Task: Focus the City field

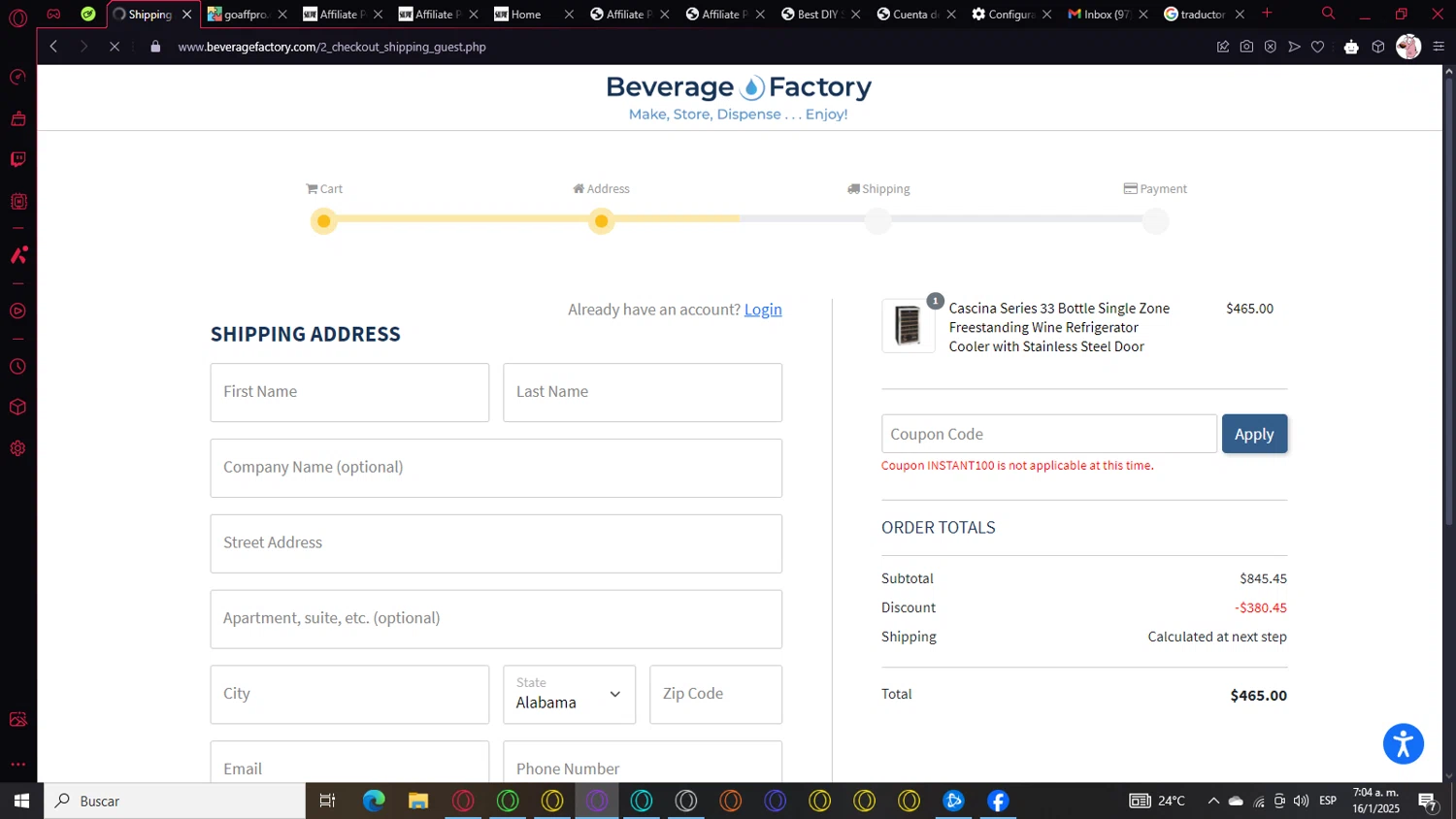Action: coord(349,694)
